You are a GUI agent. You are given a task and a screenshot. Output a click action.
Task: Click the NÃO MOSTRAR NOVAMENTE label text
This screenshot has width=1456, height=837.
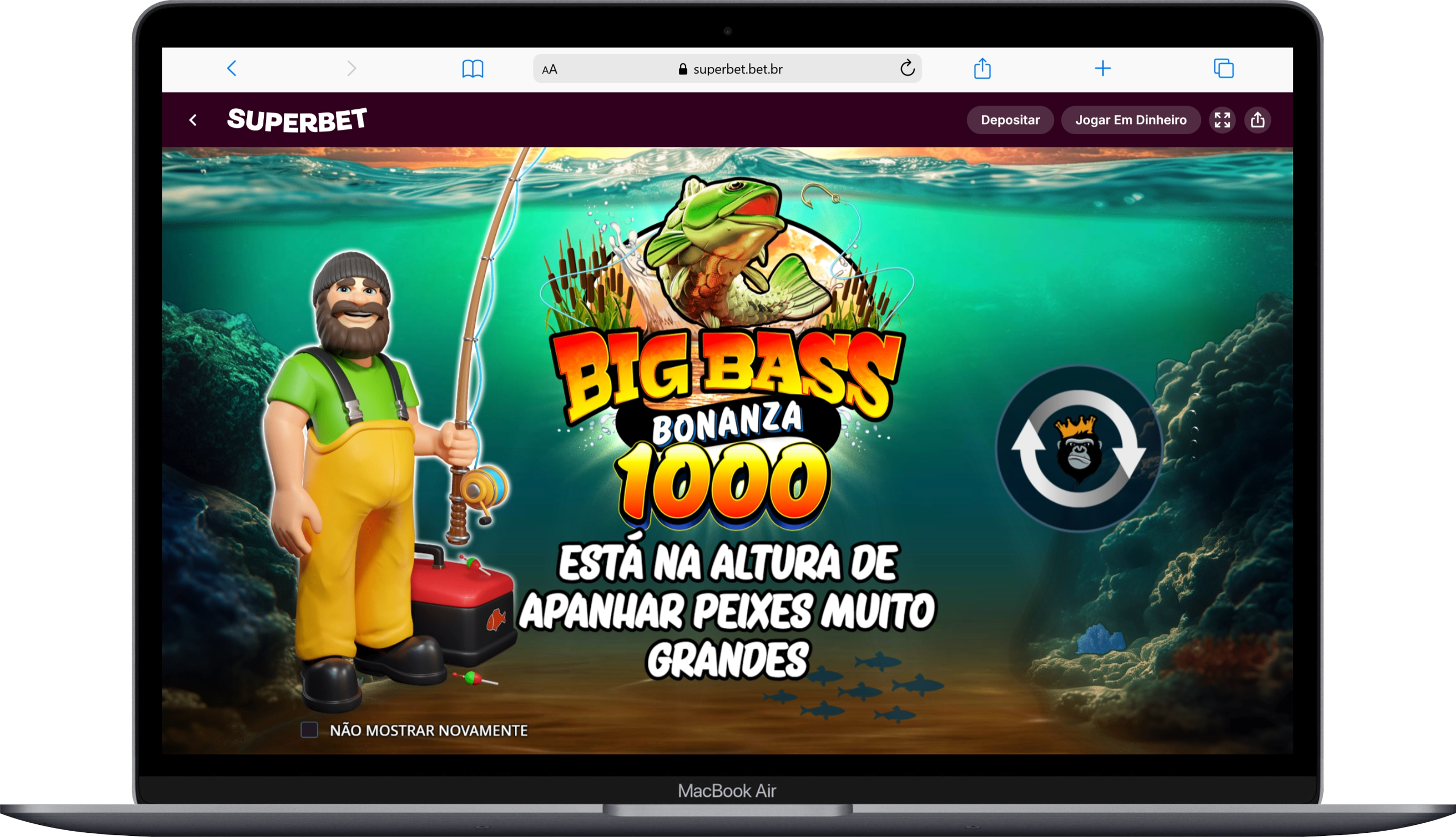[x=429, y=730]
